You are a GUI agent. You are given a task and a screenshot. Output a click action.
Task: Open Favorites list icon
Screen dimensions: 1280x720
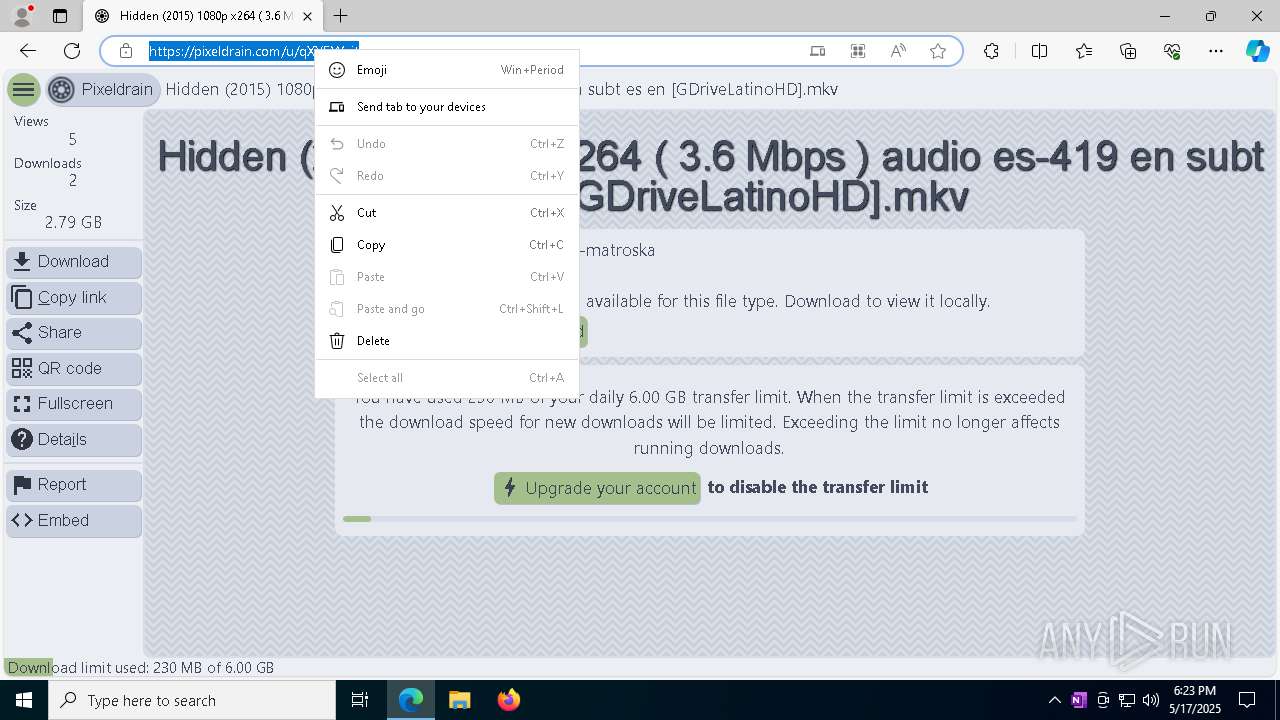click(x=1084, y=51)
